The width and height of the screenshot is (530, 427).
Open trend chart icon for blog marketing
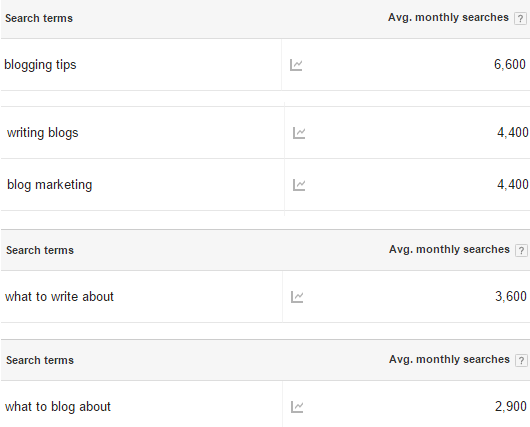pos(299,185)
